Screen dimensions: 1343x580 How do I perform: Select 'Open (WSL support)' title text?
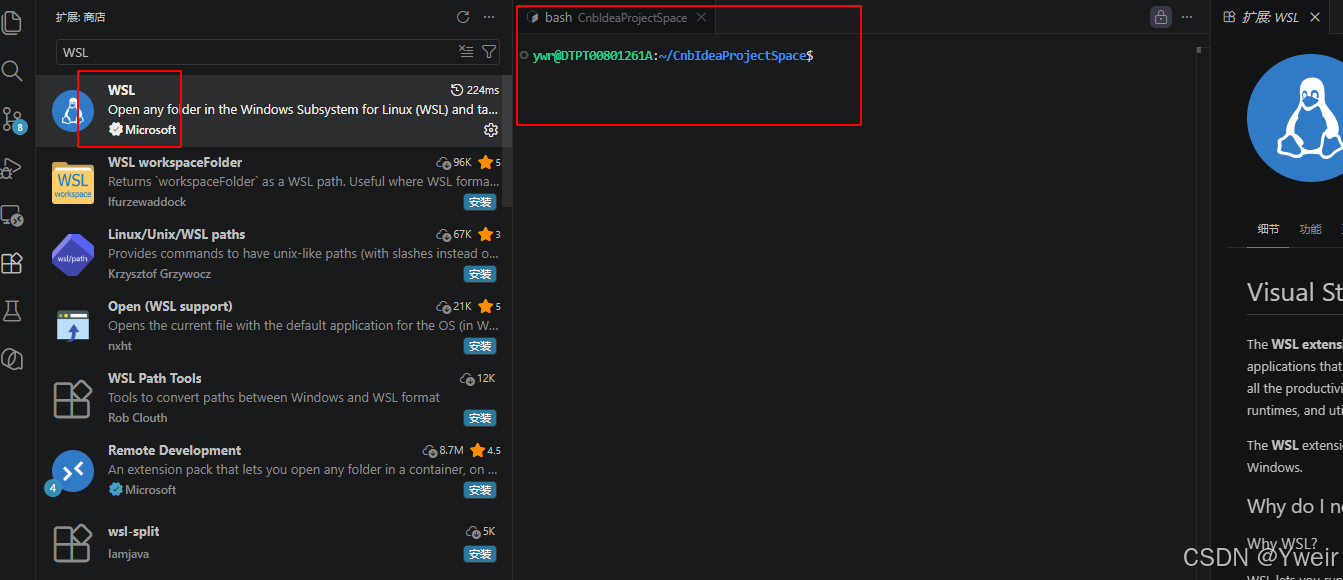[170, 306]
